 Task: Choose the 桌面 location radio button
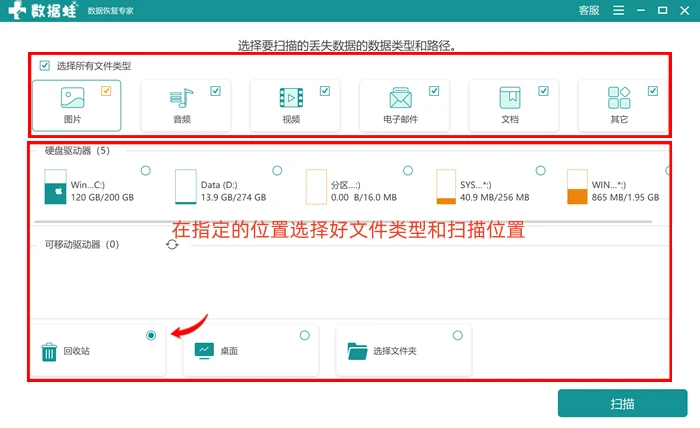305,335
